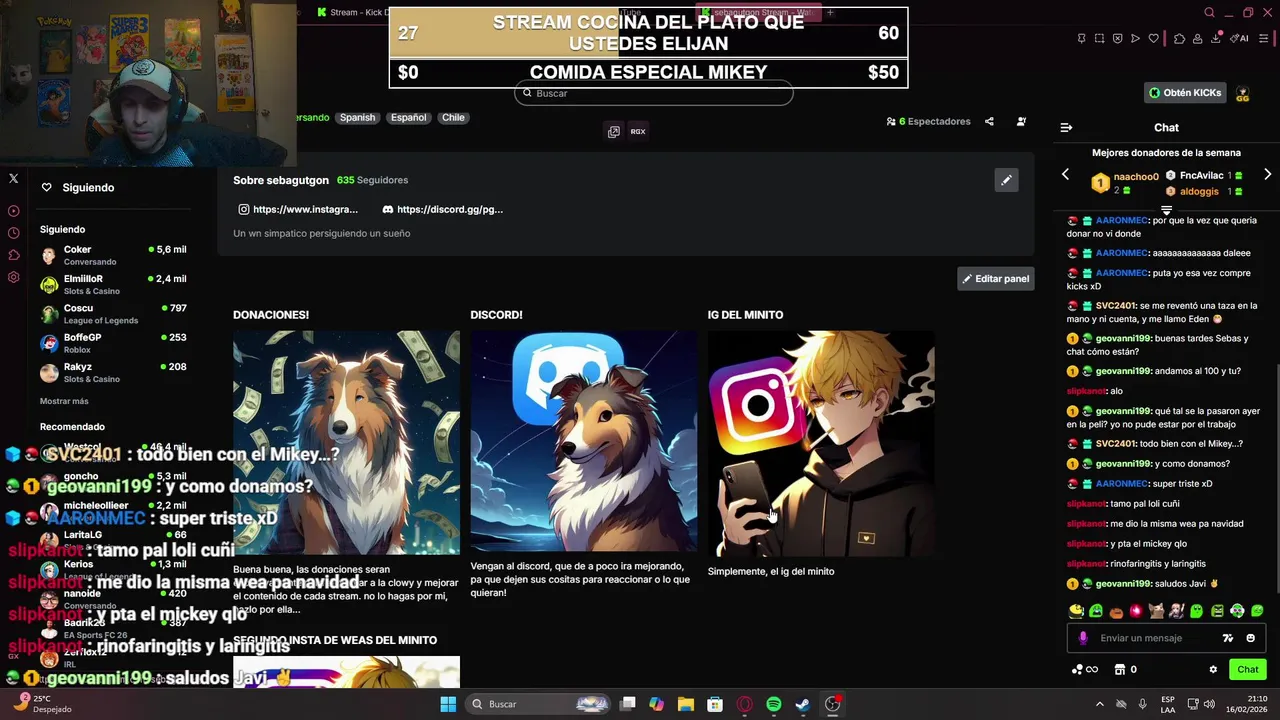Viewport: 1280px width, 720px height.
Task: Click the shop icon showing 0 below chat
Action: [1126, 670]
